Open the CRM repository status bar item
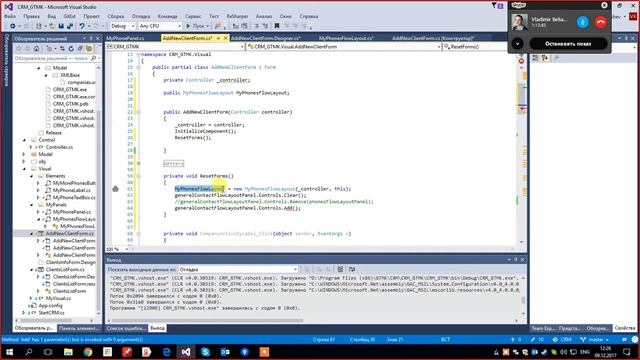Image resolution: width=640 pixels, height=360 pixels. coord(562,340)
